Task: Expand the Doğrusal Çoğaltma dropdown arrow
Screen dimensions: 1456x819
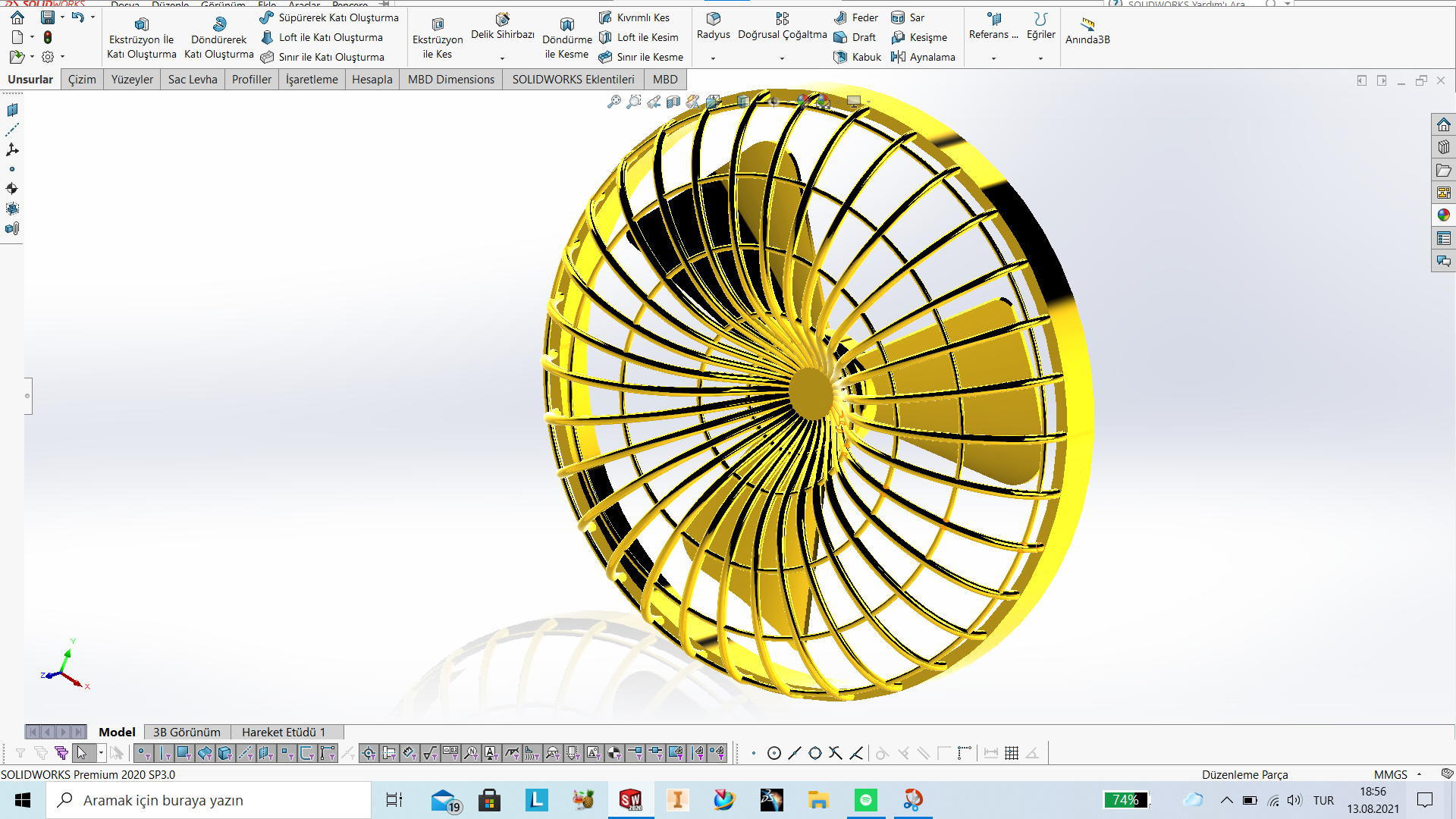Action: click(x=782, y=58)
